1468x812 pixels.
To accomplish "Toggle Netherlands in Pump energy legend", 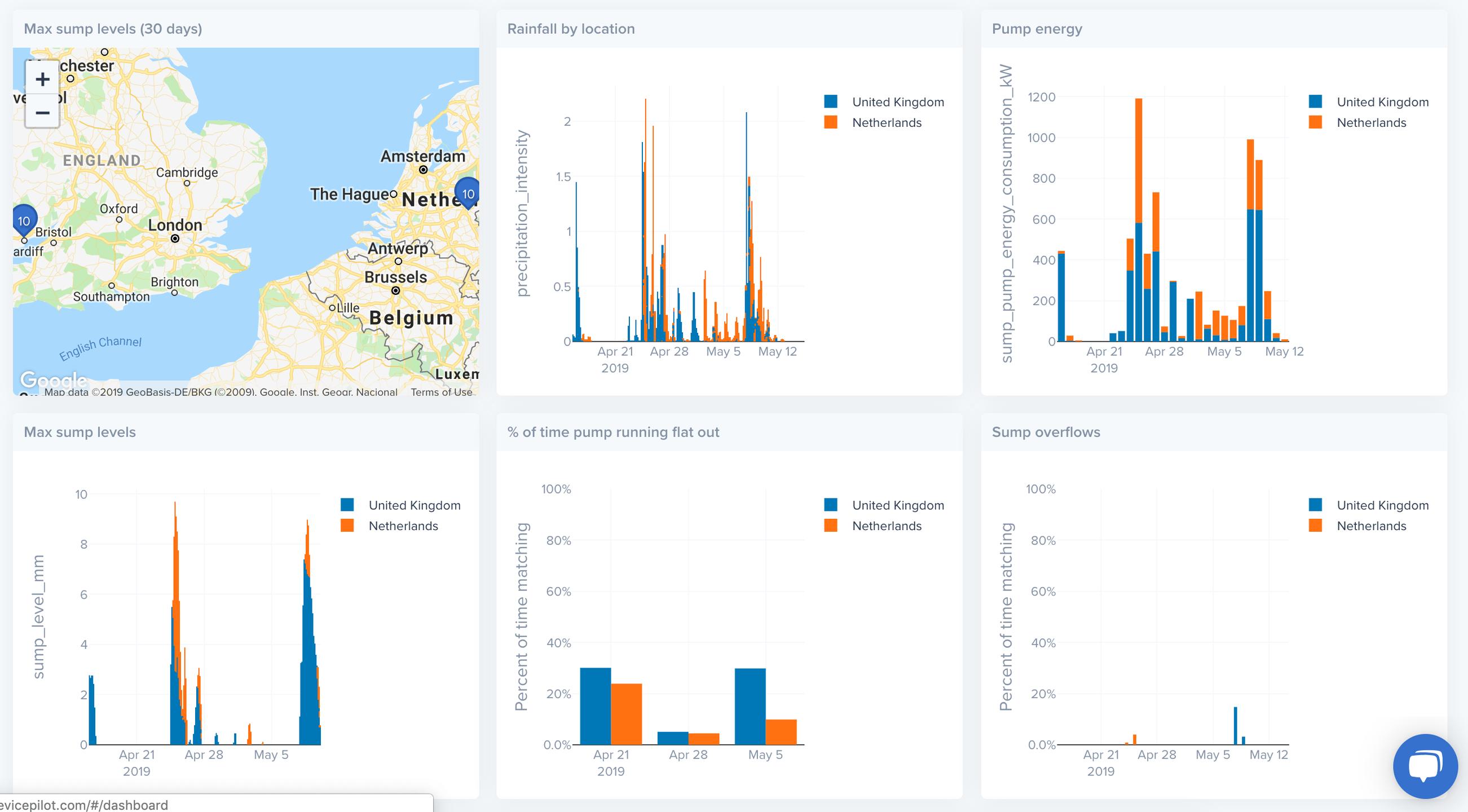I will click(x=1370, y=122).
